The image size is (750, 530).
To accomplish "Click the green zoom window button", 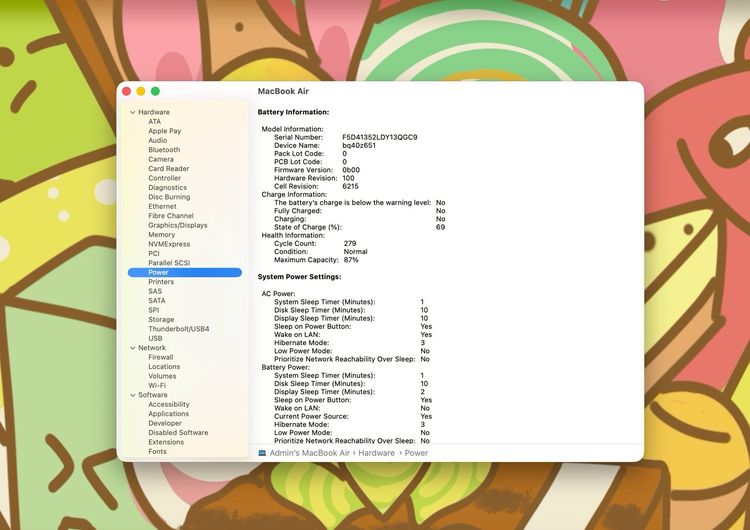I will [155, 91].
